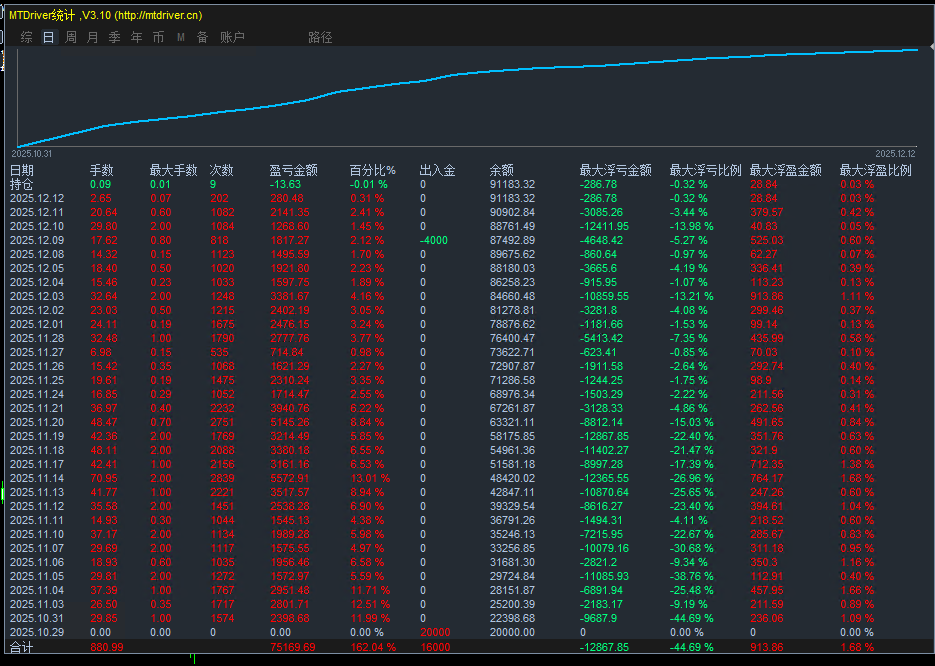935x666 pixels.
Task: Toggle the 账户 account display
Action: (x=230, y=37)
